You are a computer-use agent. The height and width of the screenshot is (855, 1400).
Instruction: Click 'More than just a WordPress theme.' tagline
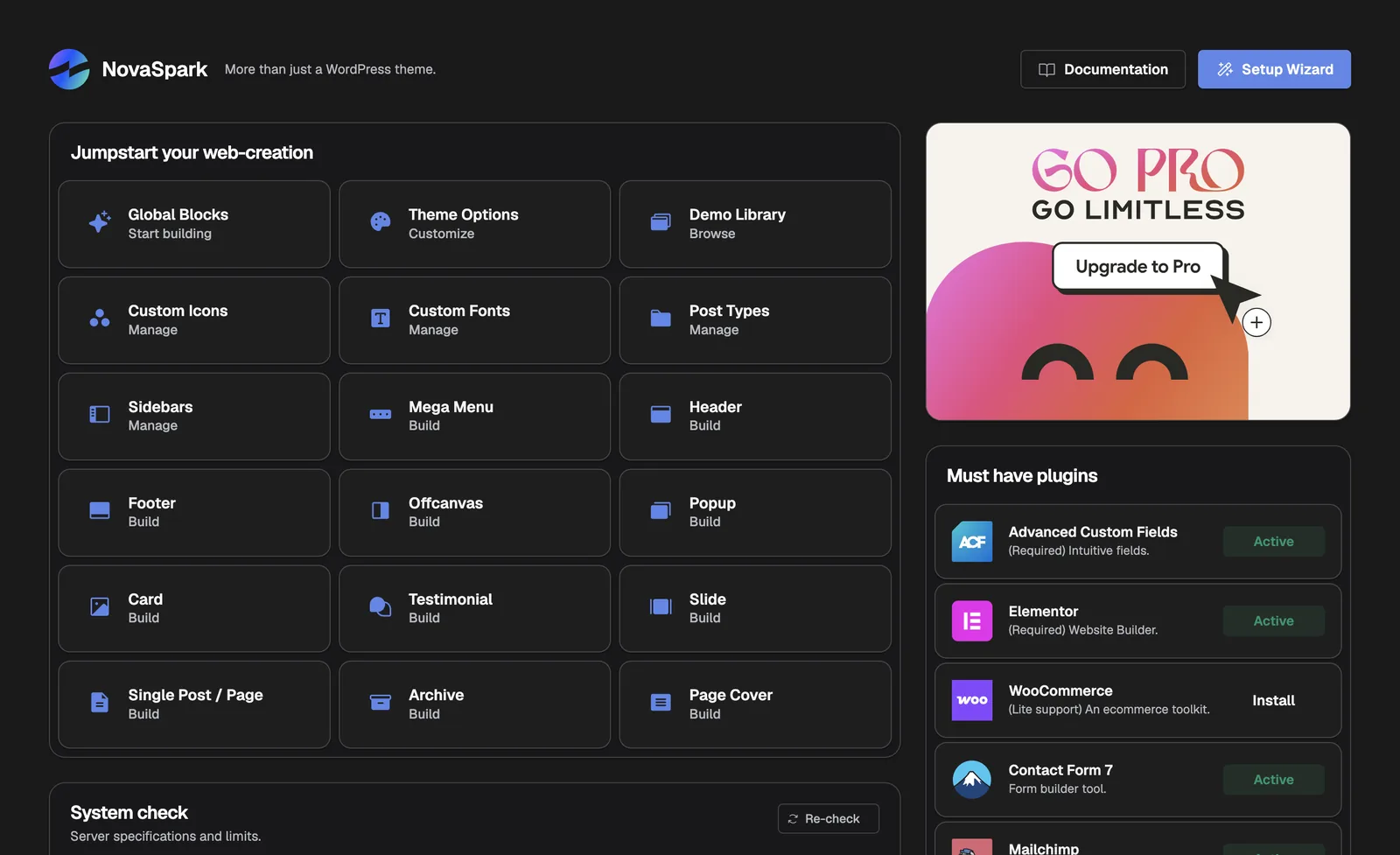pos(330,69)
